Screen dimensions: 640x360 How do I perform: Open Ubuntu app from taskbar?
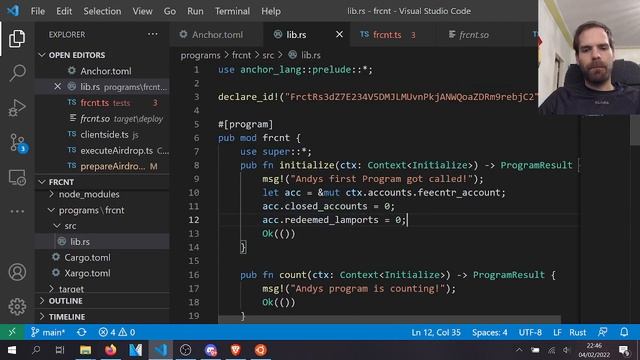261,350
